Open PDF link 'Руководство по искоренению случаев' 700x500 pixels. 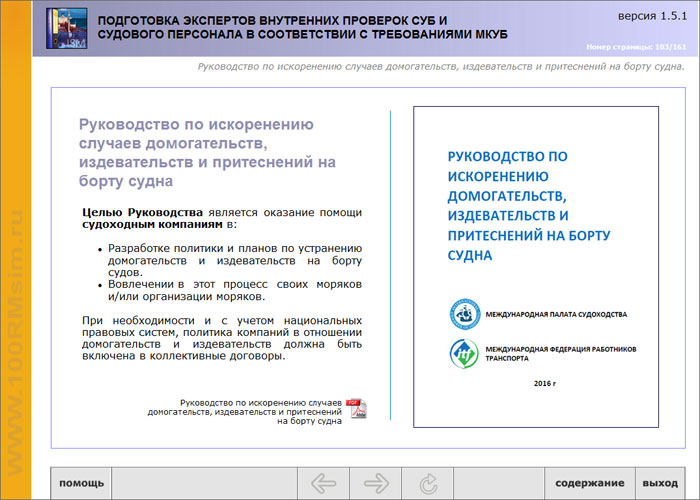245,412
